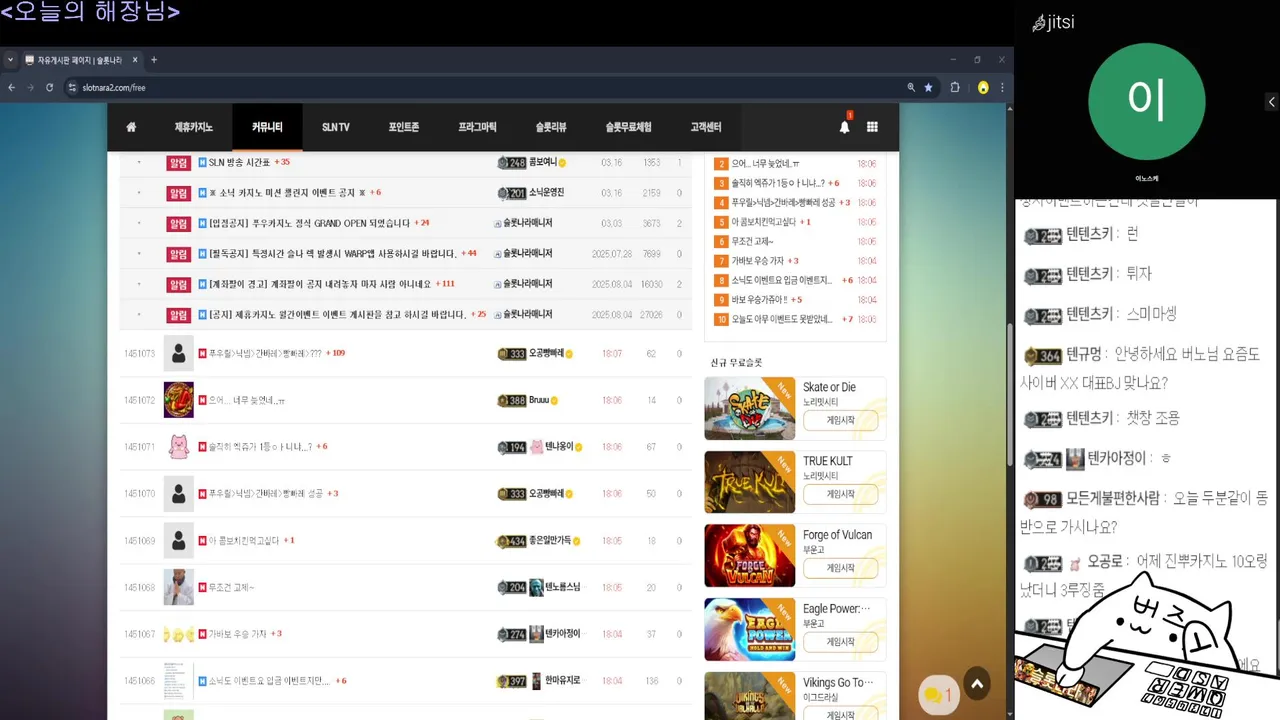Bookmark page with the star icon
The height and width of the screenshot is (720, 1280).
[928, 88]
